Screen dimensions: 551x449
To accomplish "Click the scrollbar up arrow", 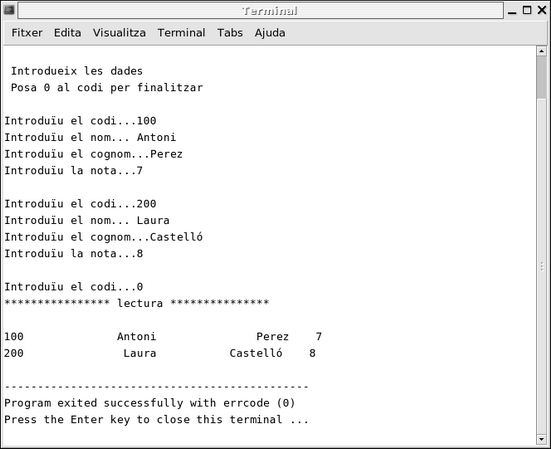I will (x=542, y=51).
